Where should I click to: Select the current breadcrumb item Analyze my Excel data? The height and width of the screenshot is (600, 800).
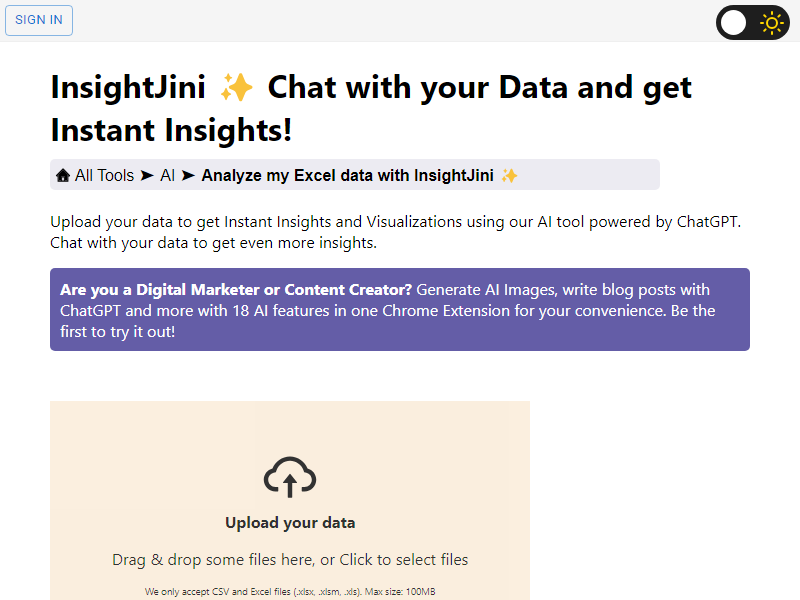pos(347,175)
